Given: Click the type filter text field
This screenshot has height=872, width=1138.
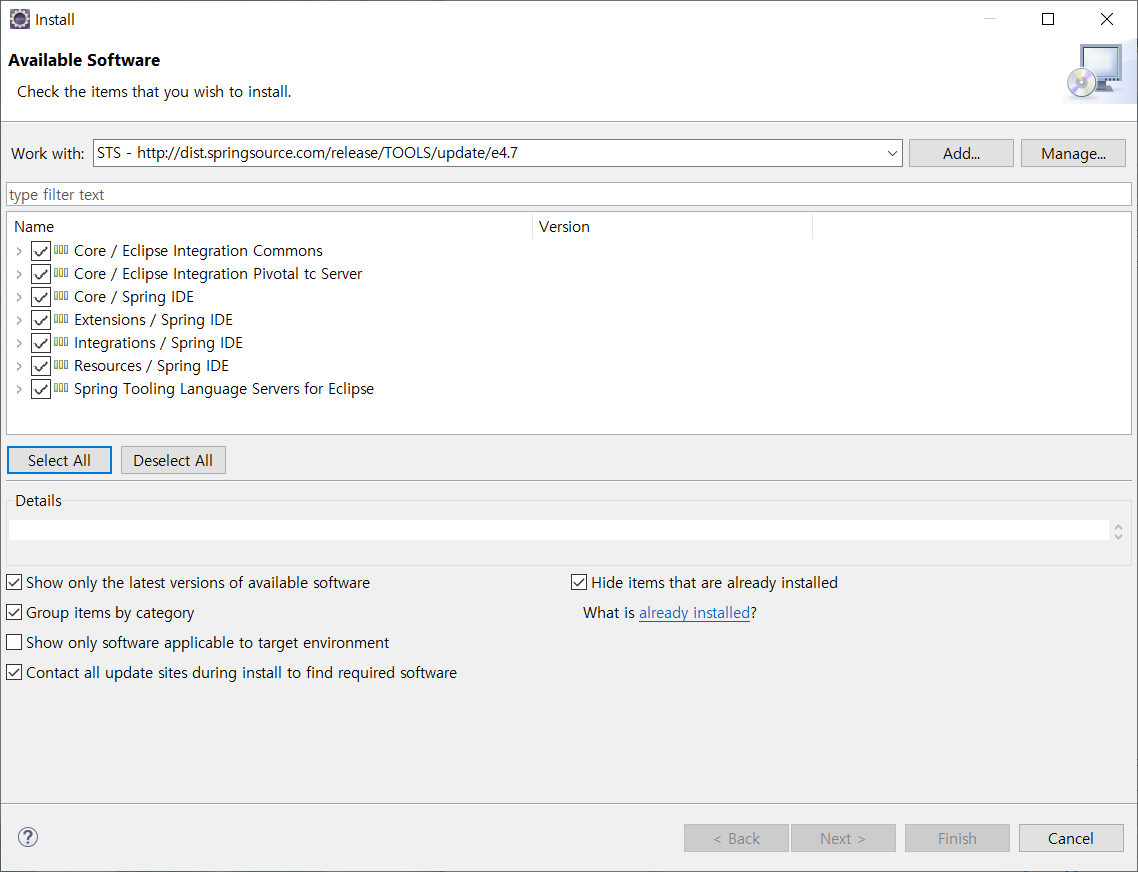Looking at the screenshot, I should (568, 195).
